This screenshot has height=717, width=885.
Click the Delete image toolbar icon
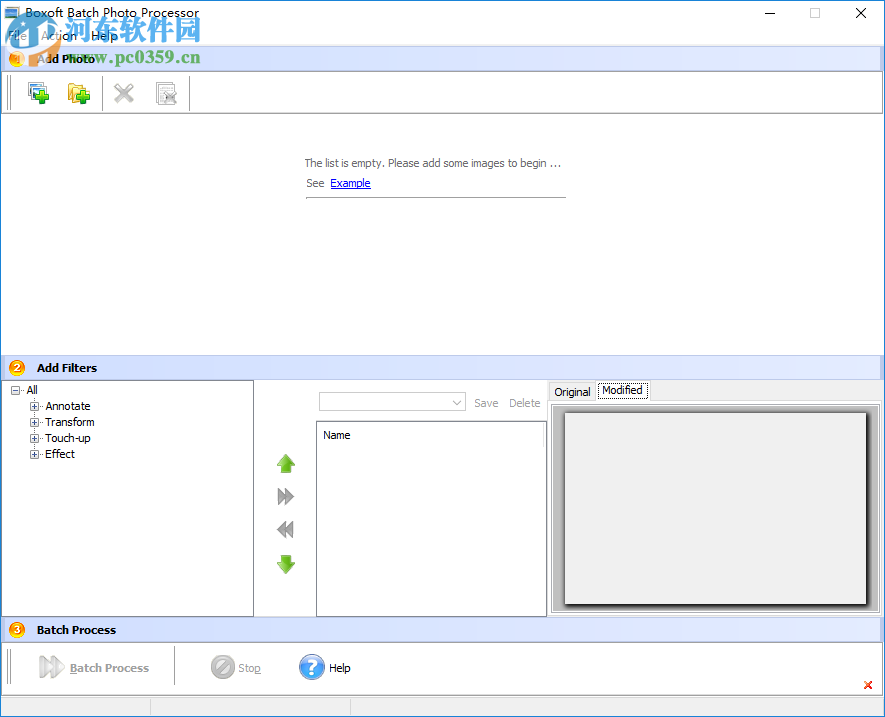(x=123, y=92)
